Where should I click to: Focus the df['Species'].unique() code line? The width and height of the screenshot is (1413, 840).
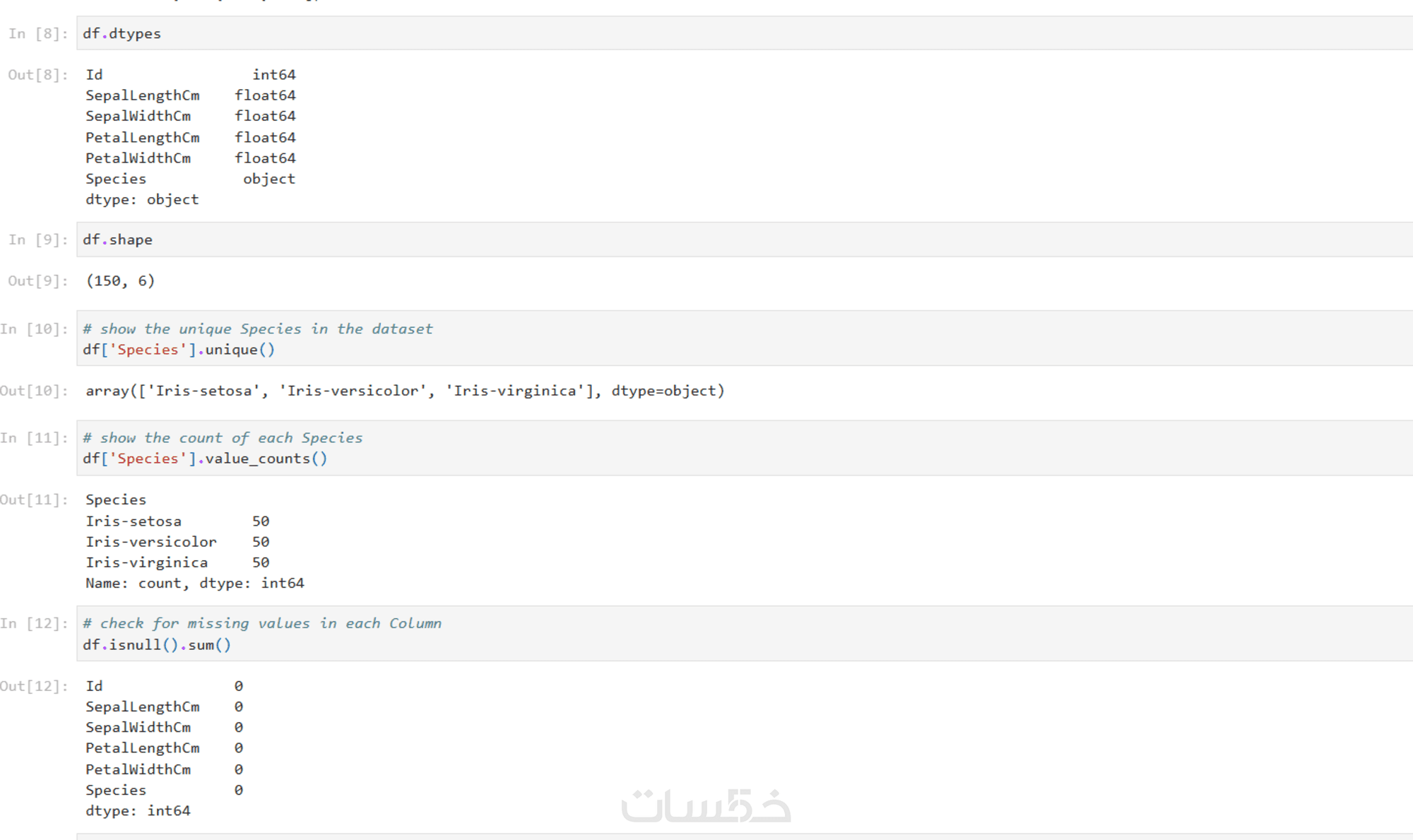pyautogui.click(x=179, y=350)
